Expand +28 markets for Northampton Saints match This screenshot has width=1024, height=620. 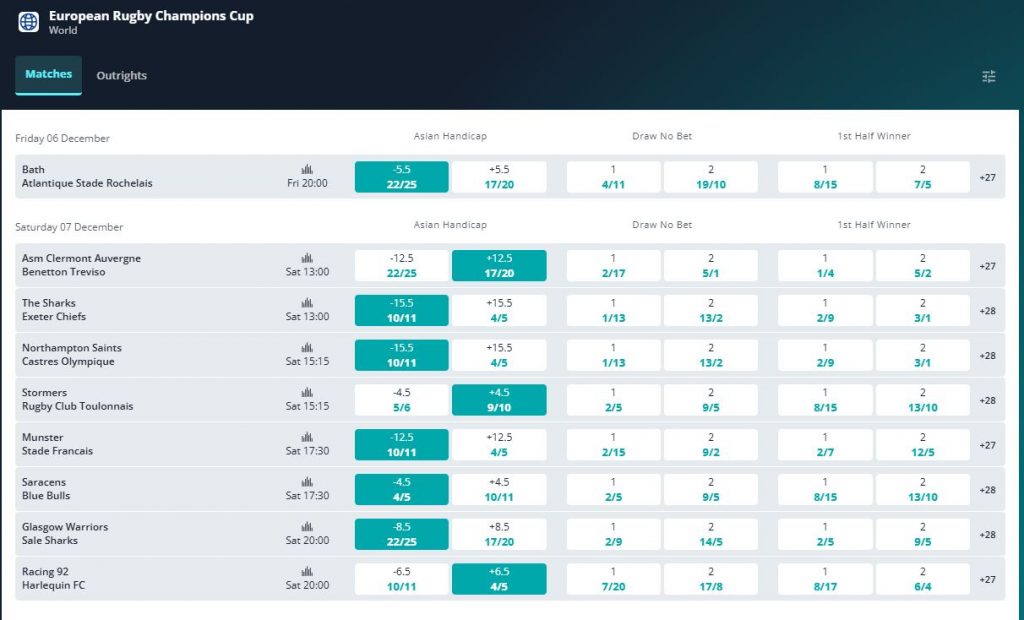[x=987, y=355]
